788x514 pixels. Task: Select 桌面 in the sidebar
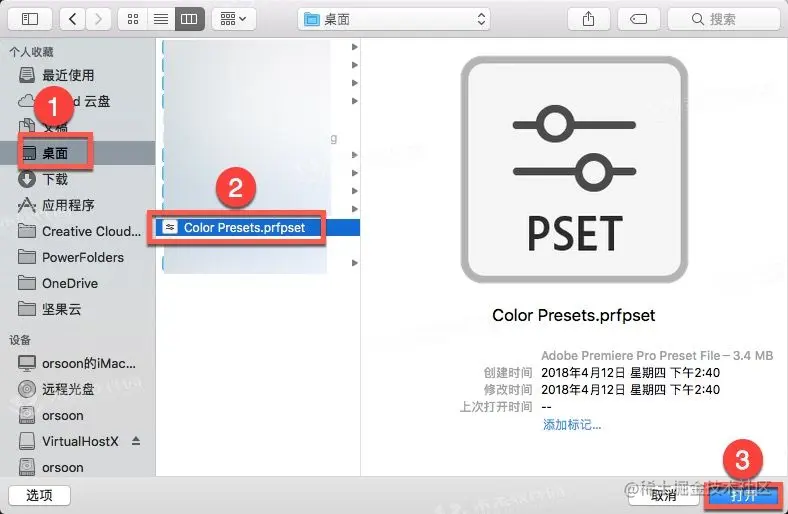pos(78,153)
